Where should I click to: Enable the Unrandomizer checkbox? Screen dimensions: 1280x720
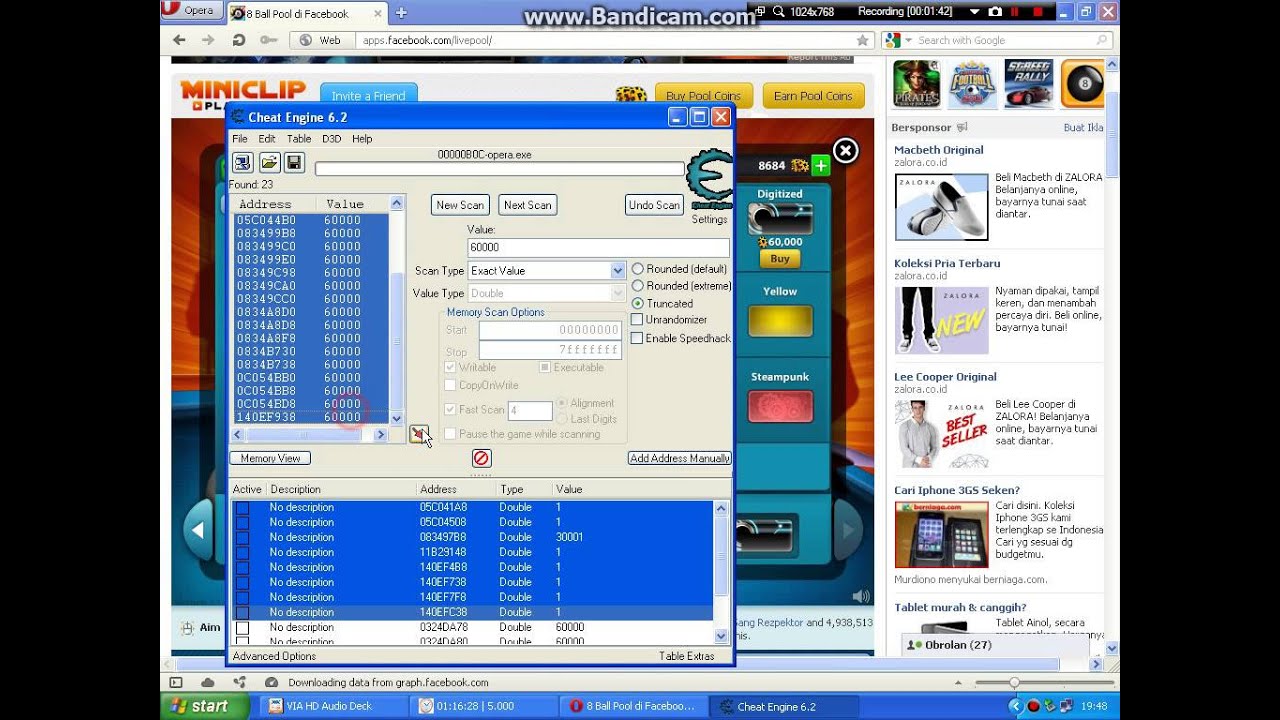[637, 320]
